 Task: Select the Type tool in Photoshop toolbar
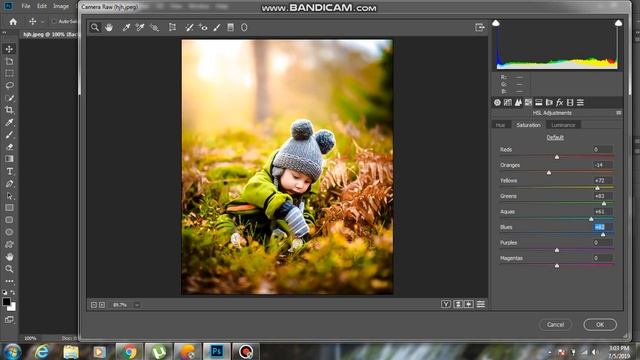pos(9,171)
